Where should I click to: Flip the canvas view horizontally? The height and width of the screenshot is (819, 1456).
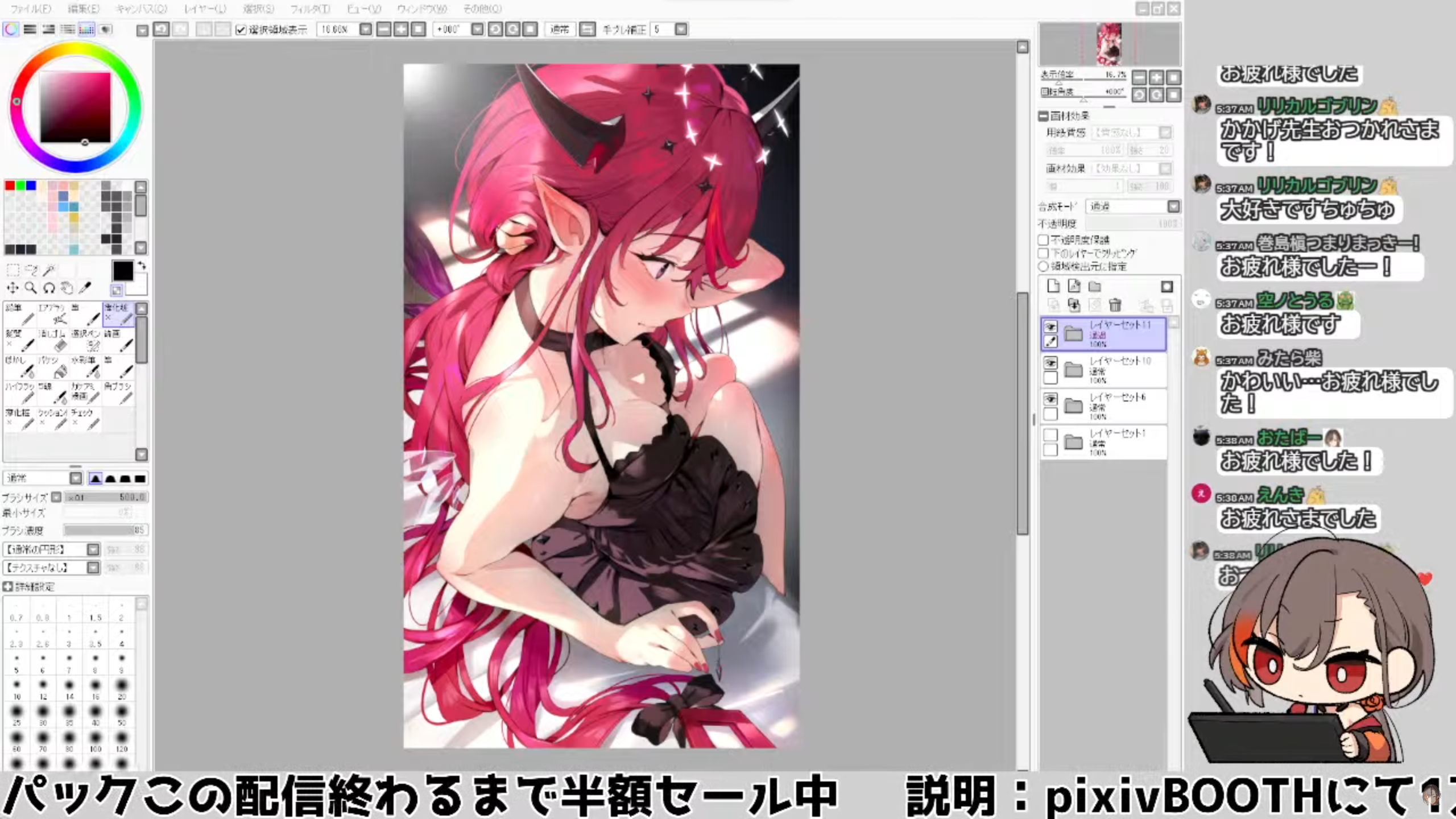(x=588, y=29)
